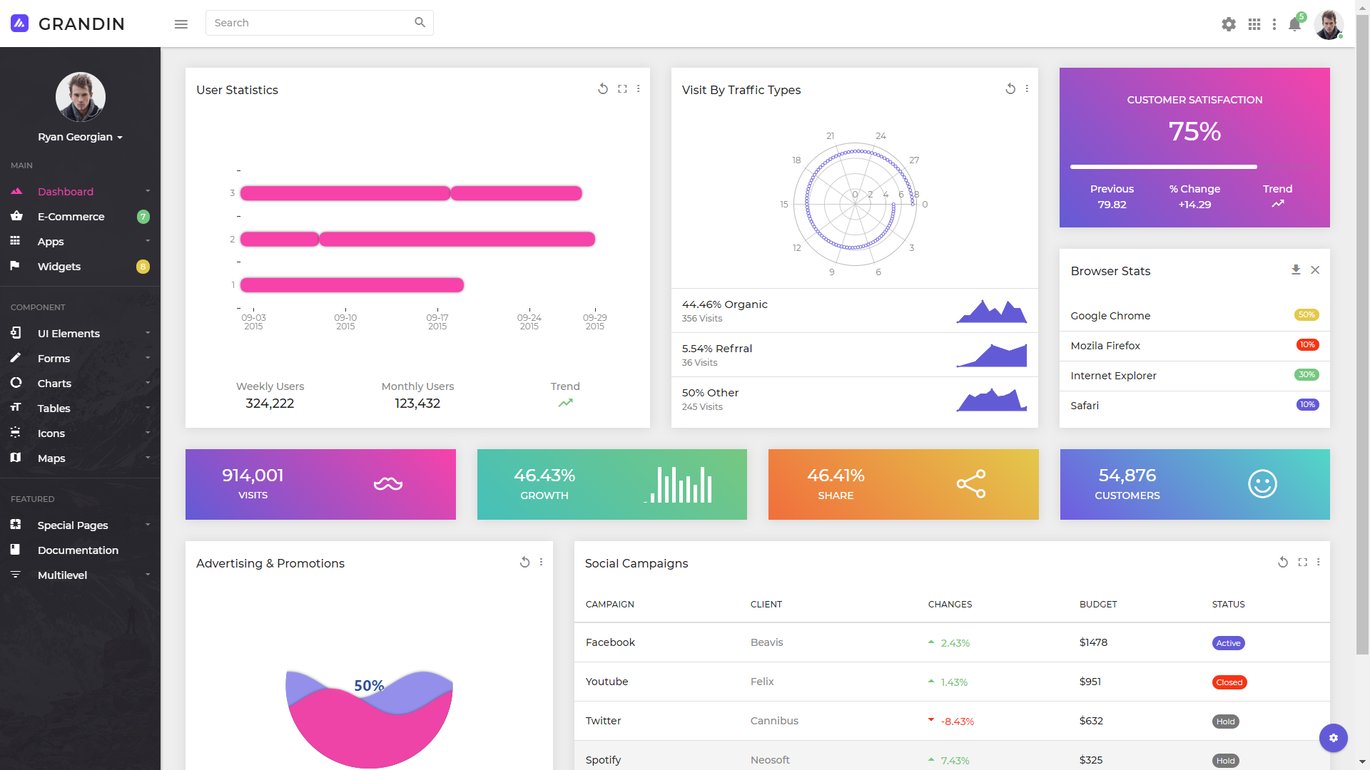Open Widgets in the sidebar
This screenshot has width=1370, height=770.
[x=80, y=266]
